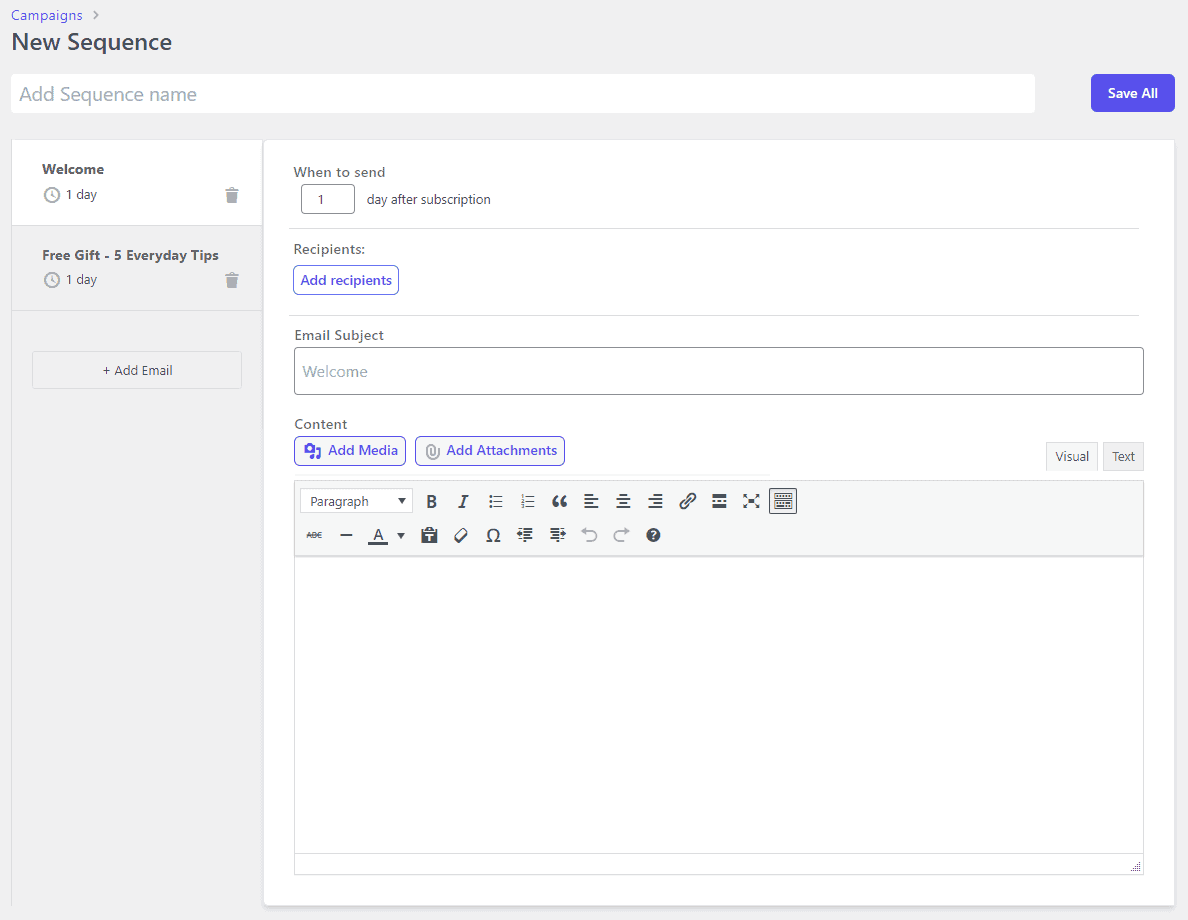Viewport: 1188px width, 920px height.
Task: Click the insert link icon
Action: [687, 502]
